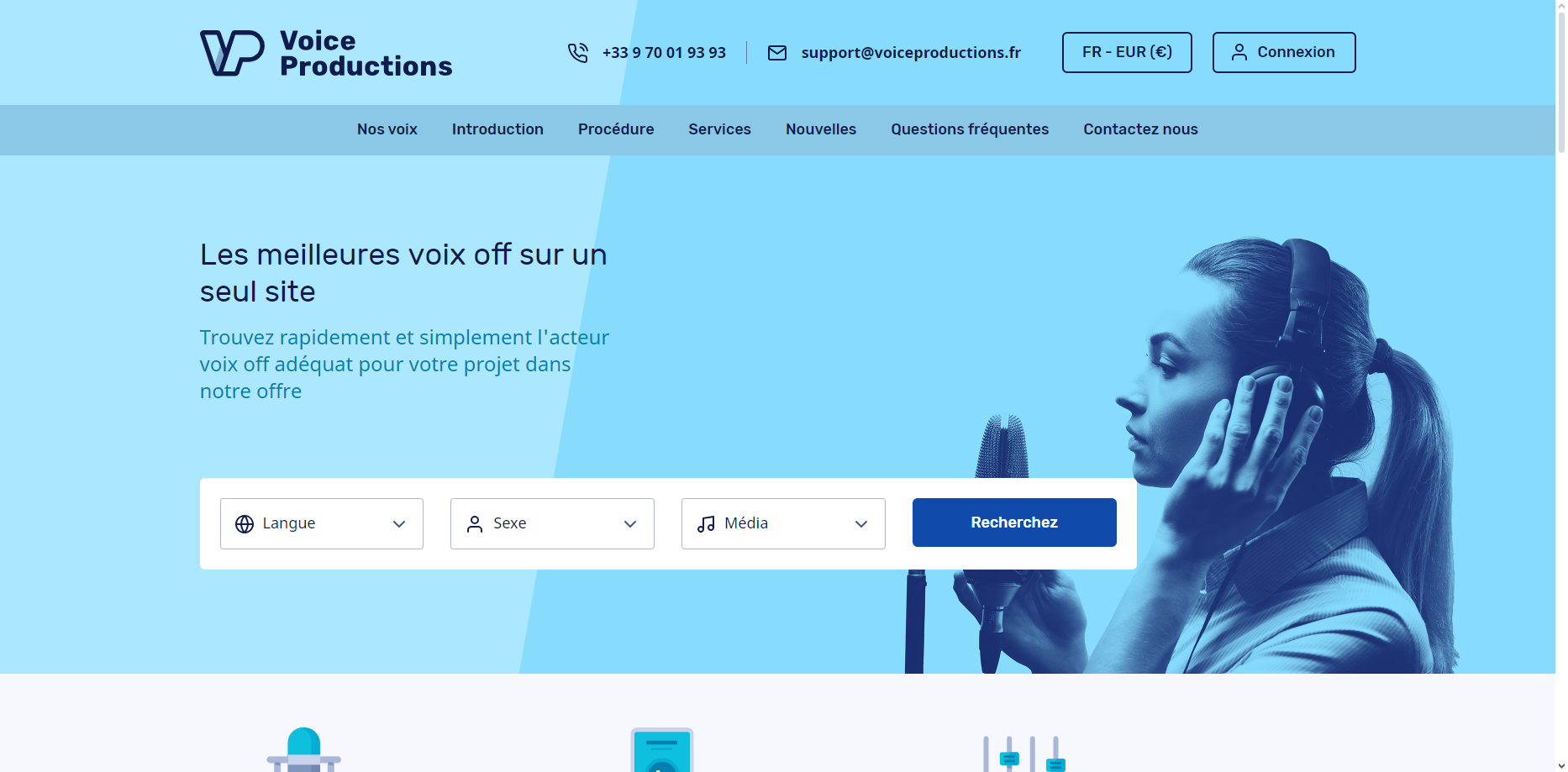Click the envelope email icon
The width and height of the screenshot is (1568, 772).
(777, 53)
